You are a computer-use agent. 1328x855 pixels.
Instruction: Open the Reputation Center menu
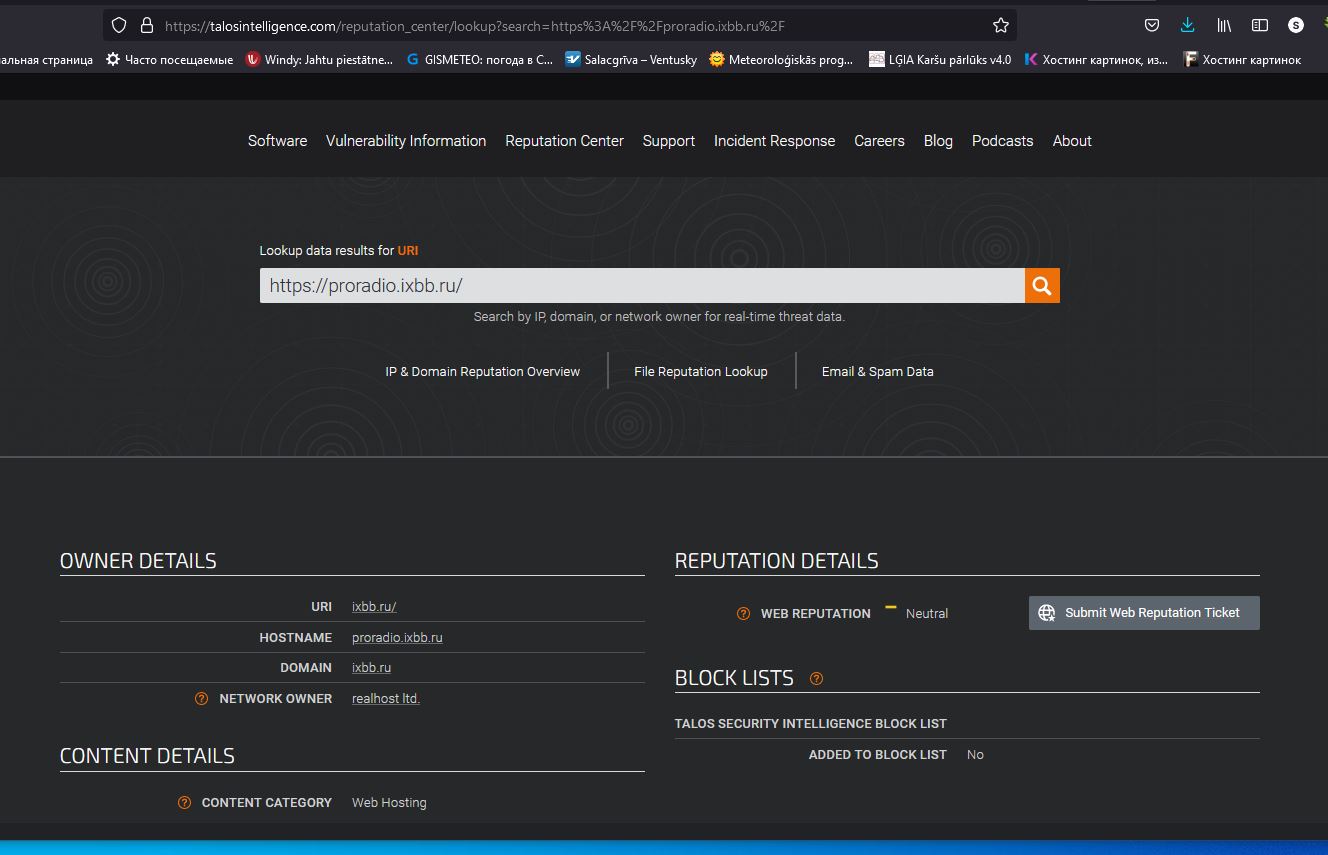564,141
